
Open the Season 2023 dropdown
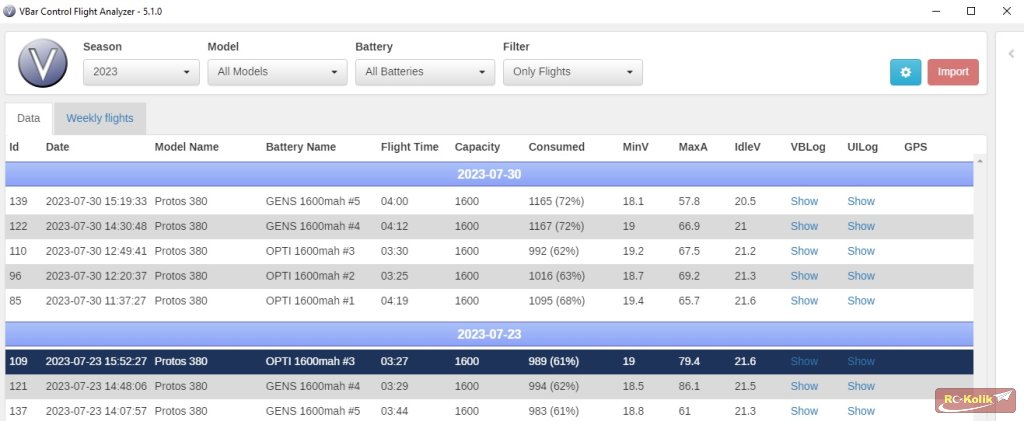(142, 72)
